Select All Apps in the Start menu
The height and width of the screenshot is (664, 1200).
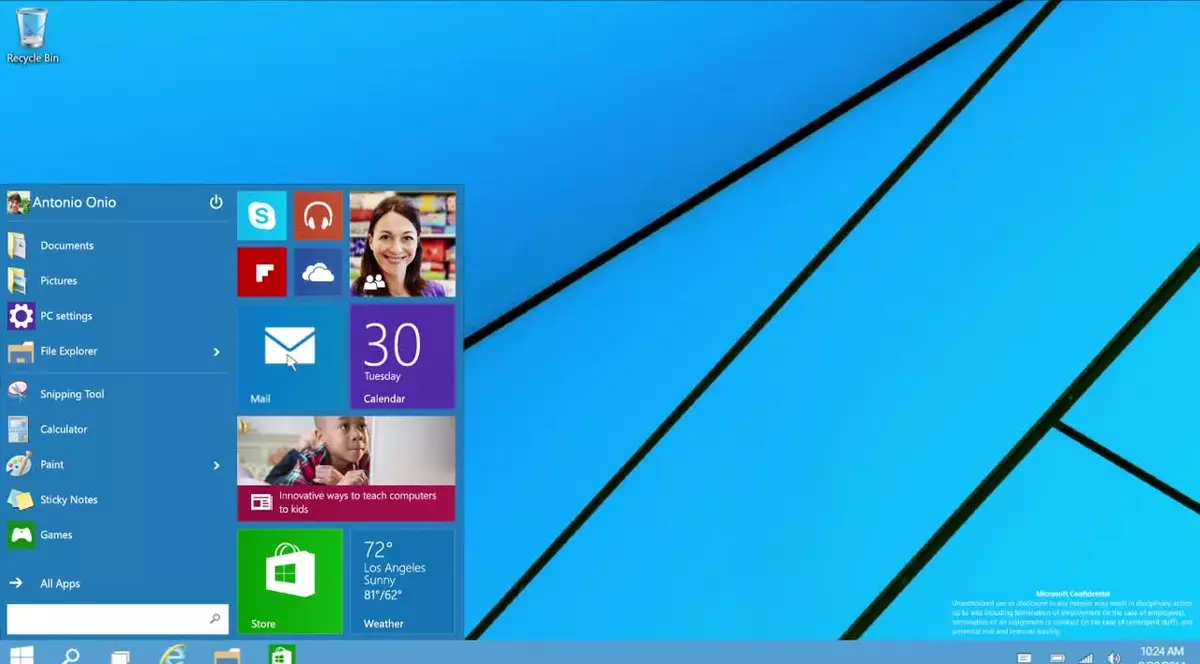(x=59, y=583)
